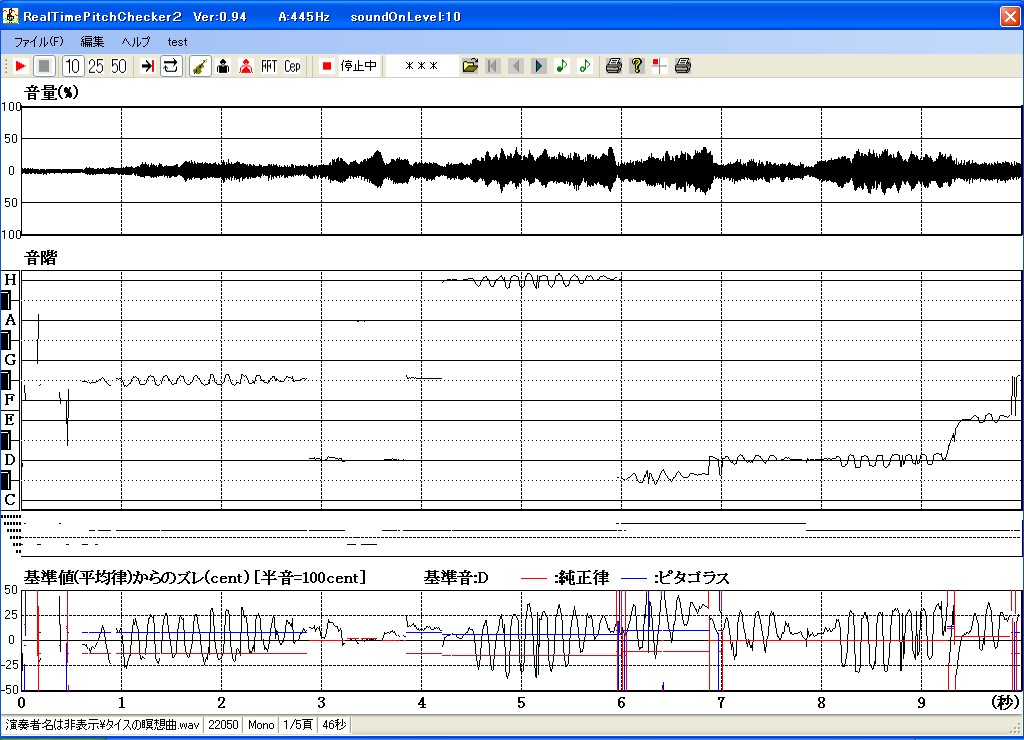
Task: Click the G note key label
Action: pyautogui.click(x=10, y=360)
